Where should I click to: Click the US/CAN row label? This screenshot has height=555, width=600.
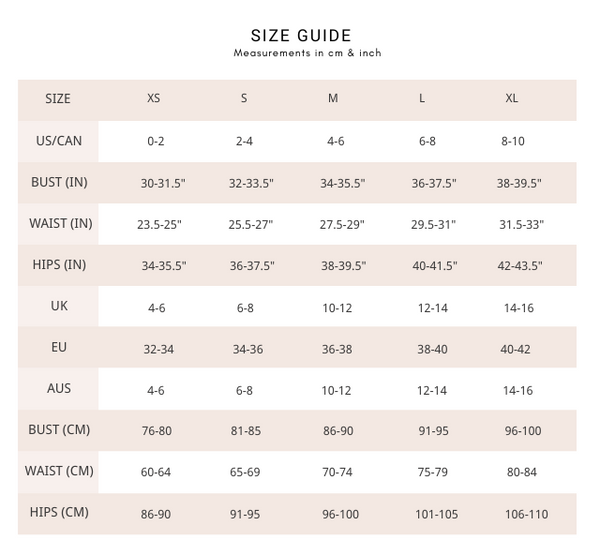59,141
